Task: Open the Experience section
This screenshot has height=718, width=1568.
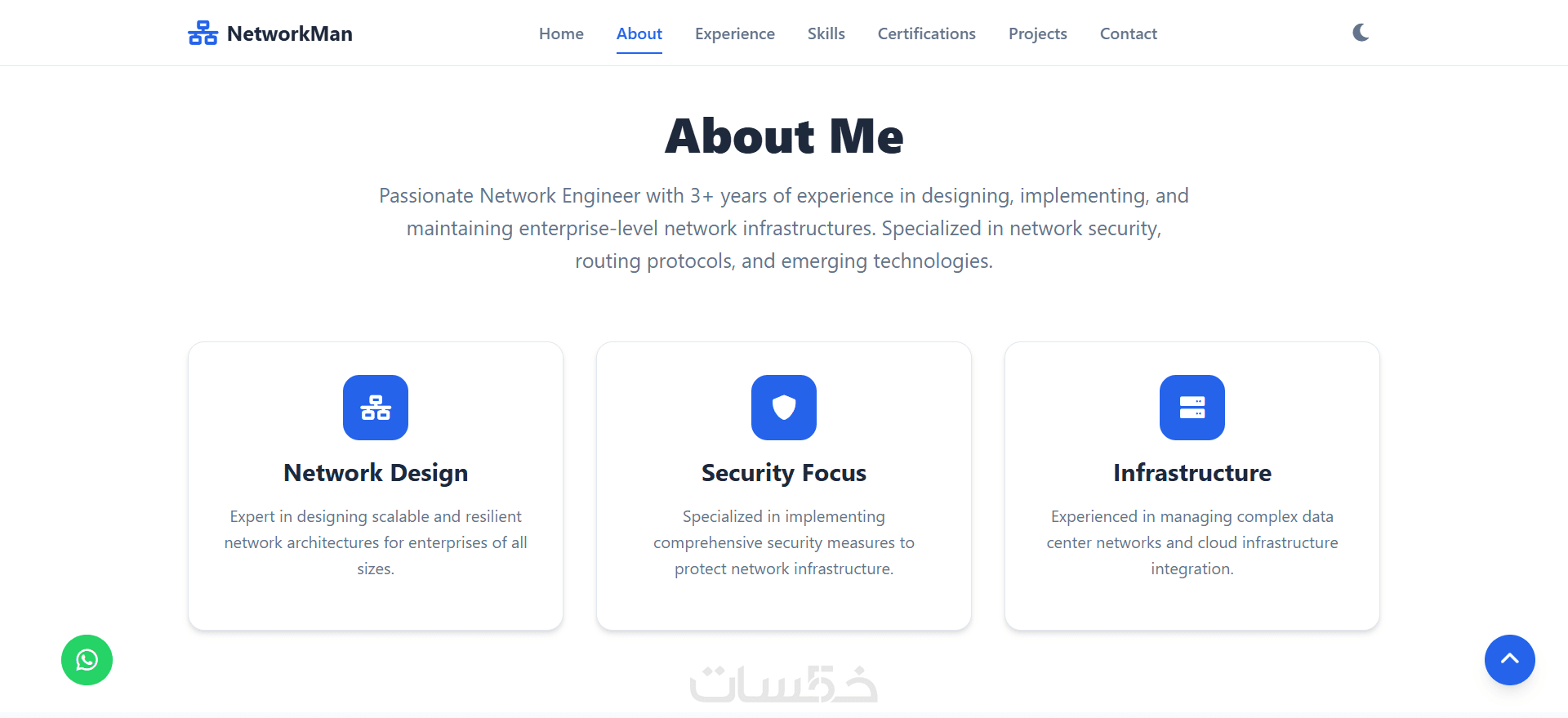Action: (x=735, y=33)
